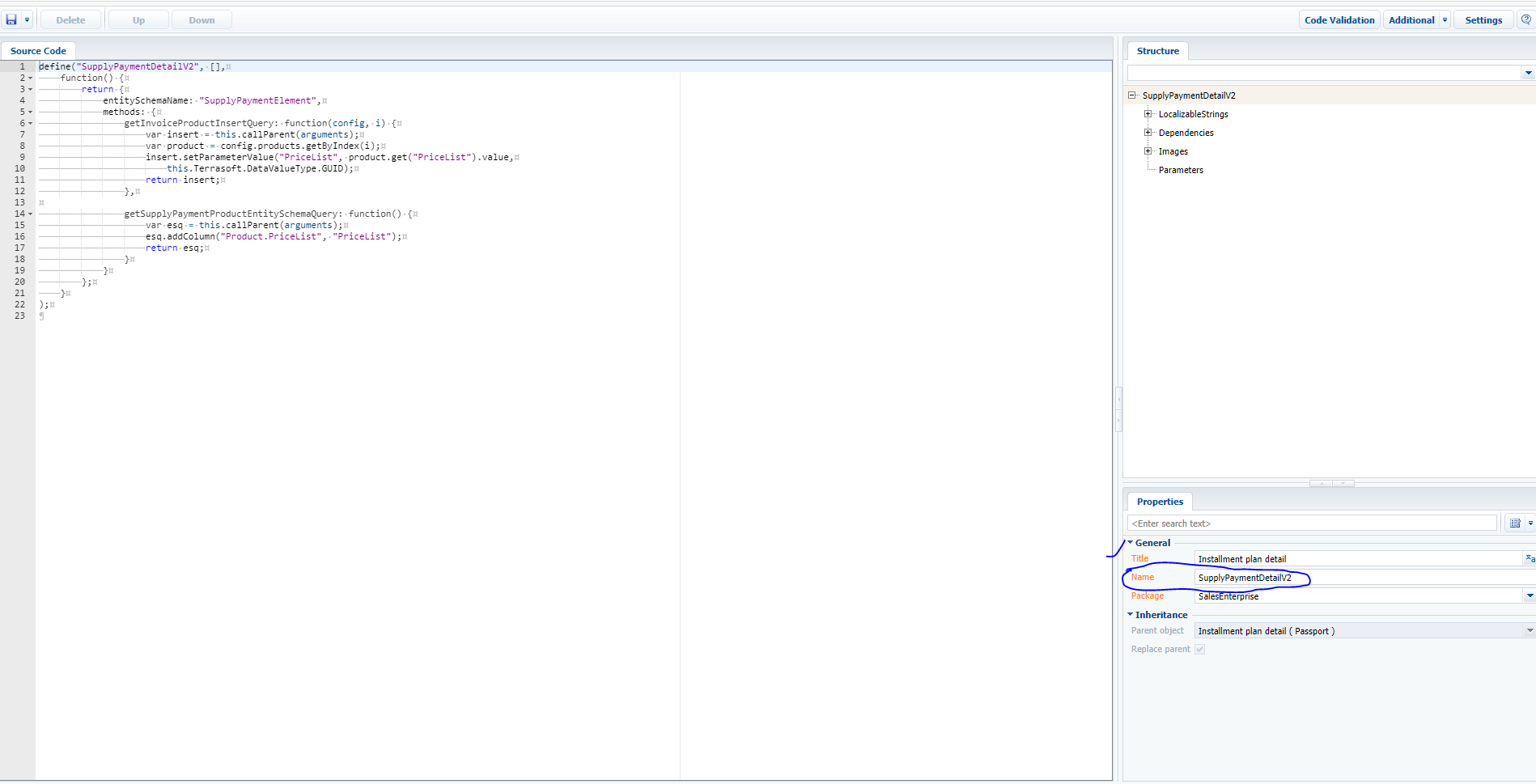The width and height of the screenshot is (1536, 784).
Task: Open the Parent object dropdown arrow
Action: [x=1530, y=631]
